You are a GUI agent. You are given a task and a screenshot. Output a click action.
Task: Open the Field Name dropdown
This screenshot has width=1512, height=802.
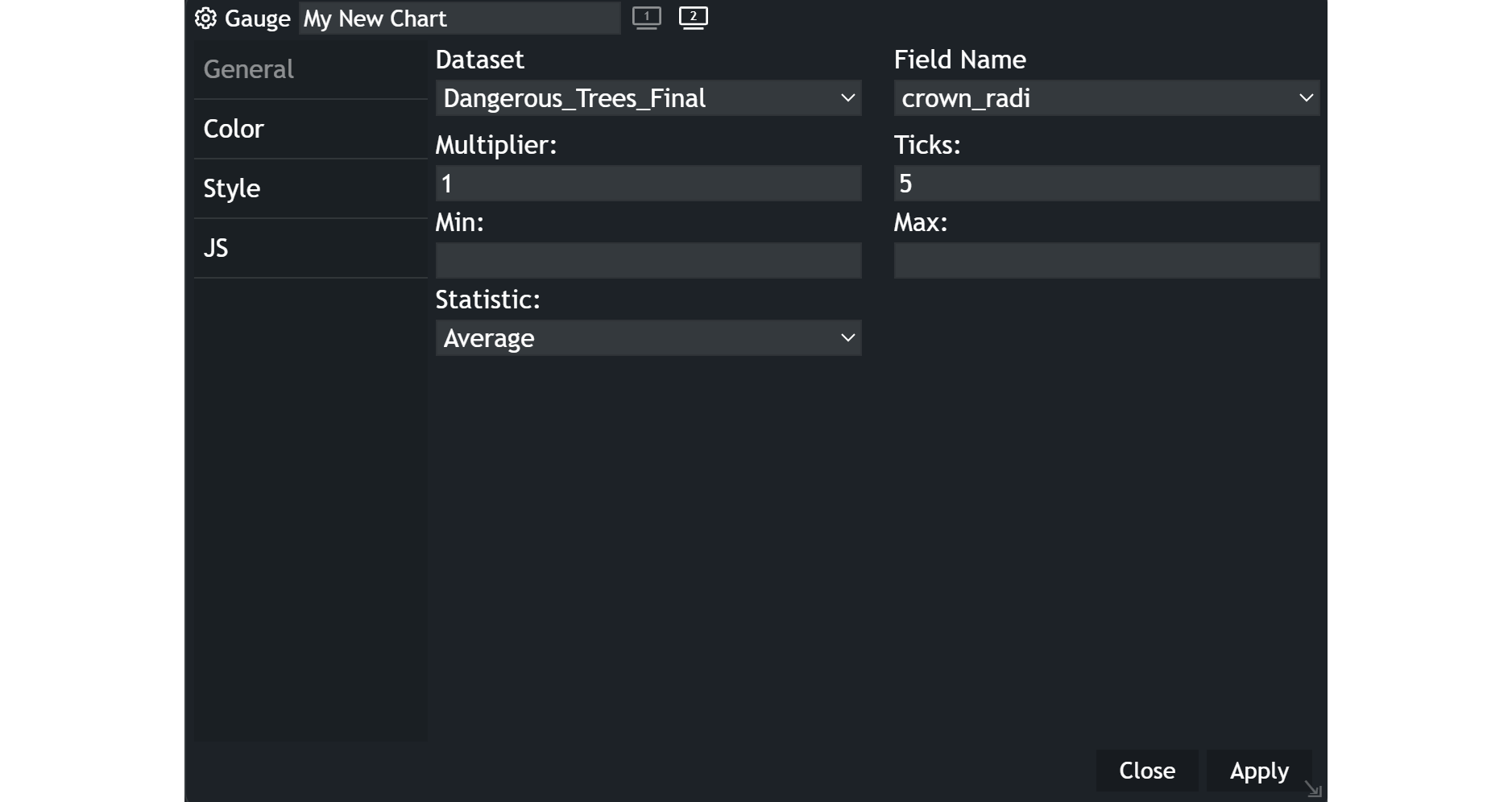tap(1106, 98)
